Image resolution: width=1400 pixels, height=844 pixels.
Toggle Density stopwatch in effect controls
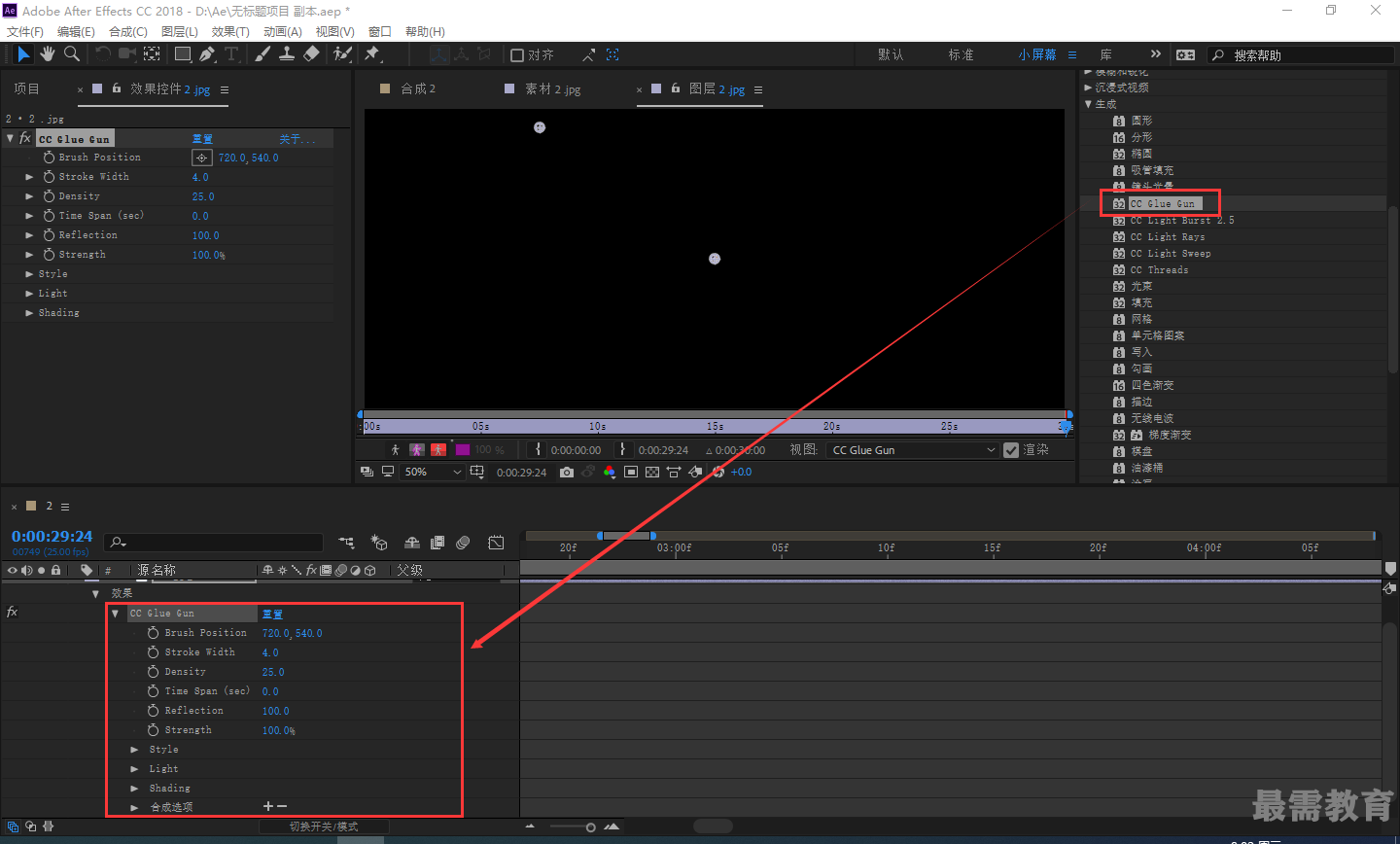(x=49, y=196)
